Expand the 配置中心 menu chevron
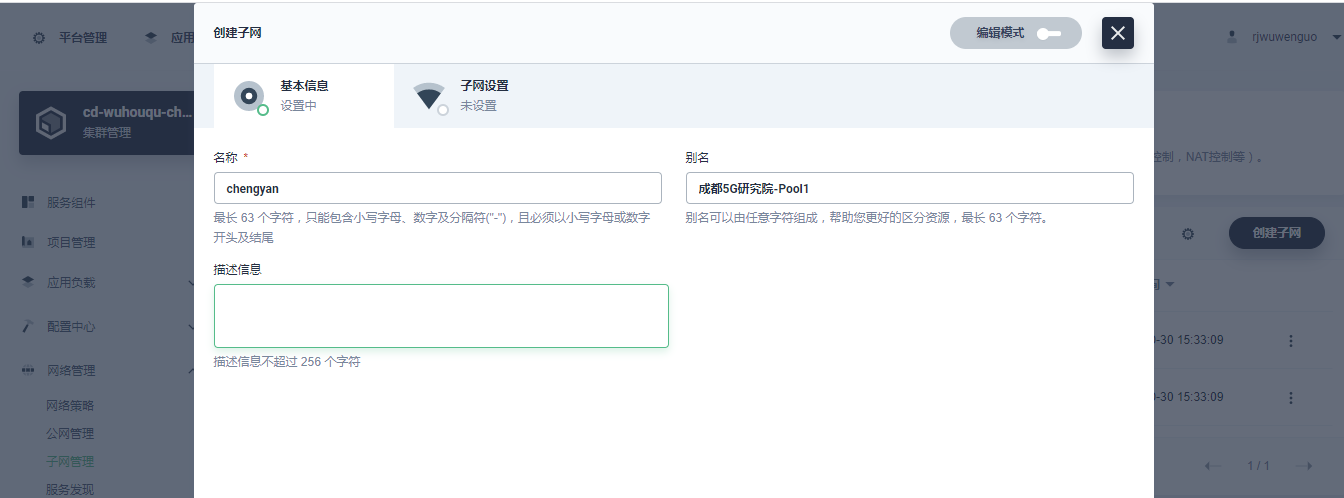1344x498 pixels. [x=190, y=327]
